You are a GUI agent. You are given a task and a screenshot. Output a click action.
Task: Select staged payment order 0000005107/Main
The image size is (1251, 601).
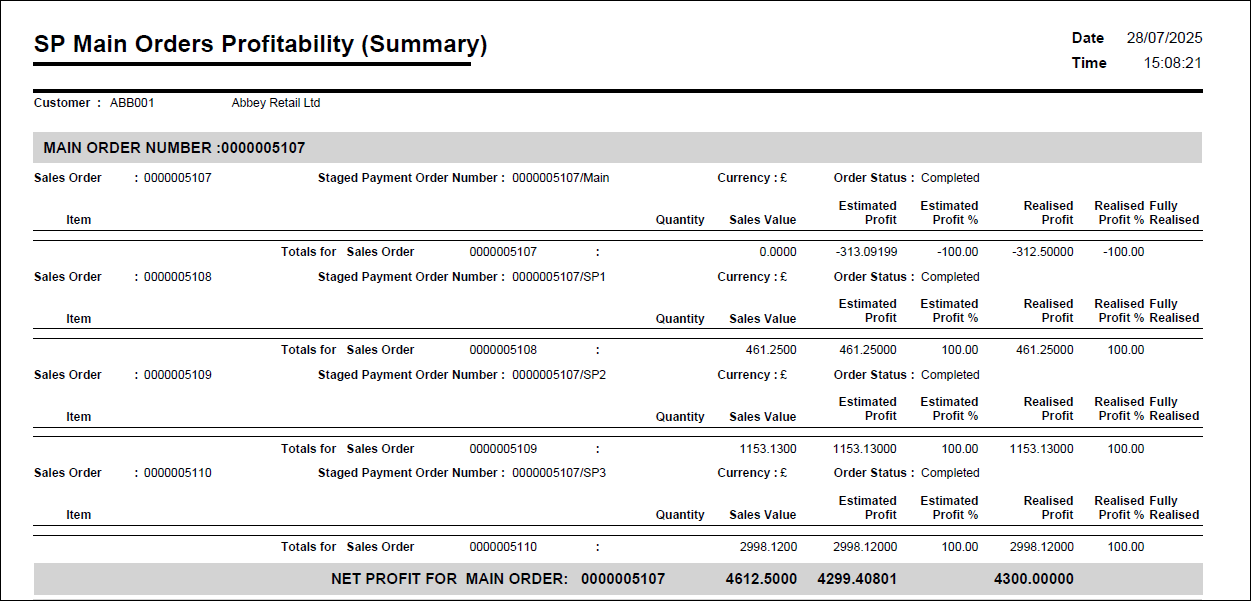[x=560, y=178]
